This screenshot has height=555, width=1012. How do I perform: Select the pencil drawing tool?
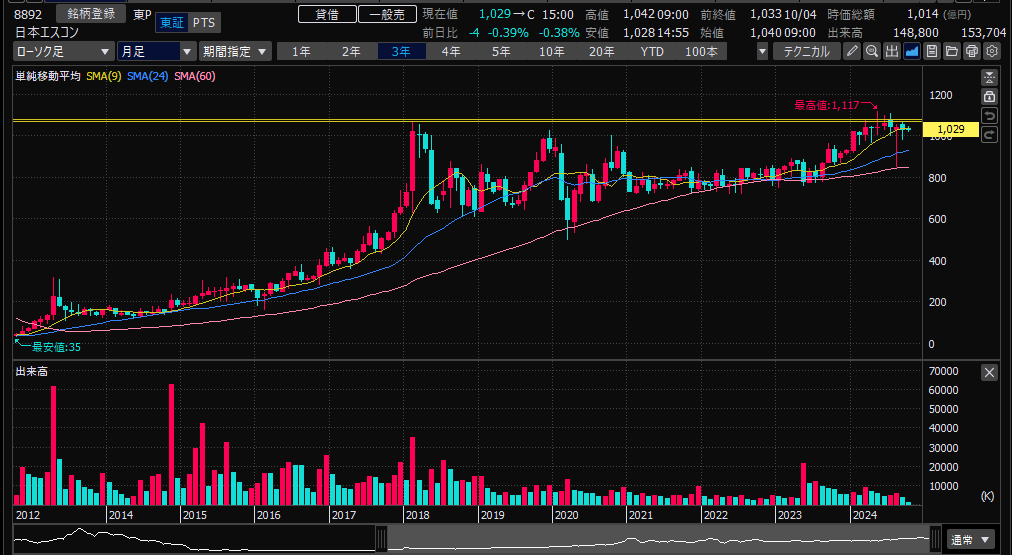(x=852, y=51)
